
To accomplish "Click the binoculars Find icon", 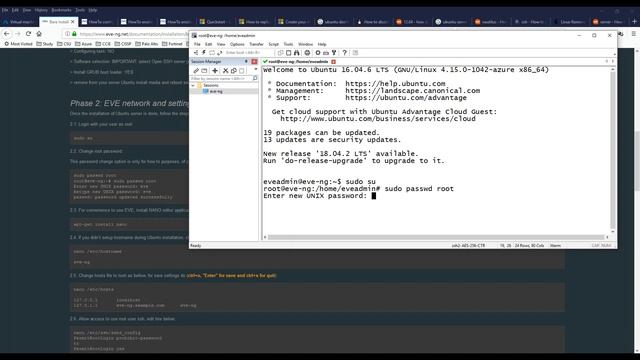I will (297, 53).
